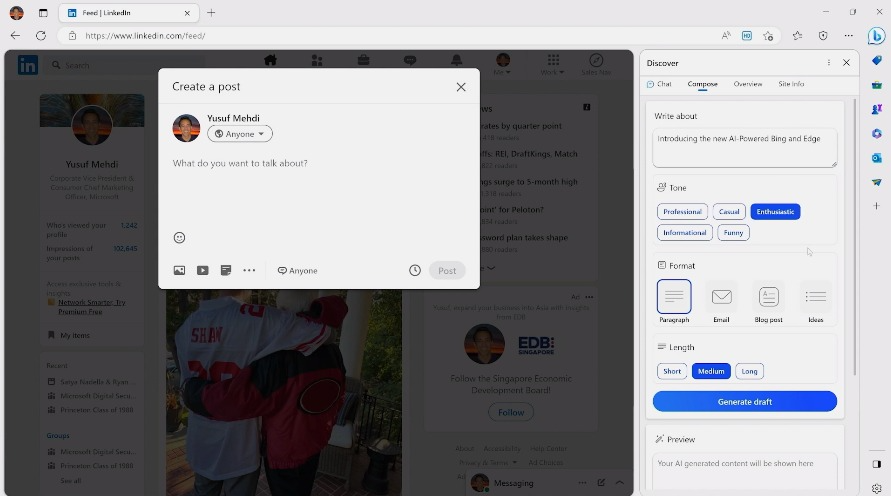The image size is (891, 496).
Task: Refresh the page in Edge
Action: coord(41,35)
